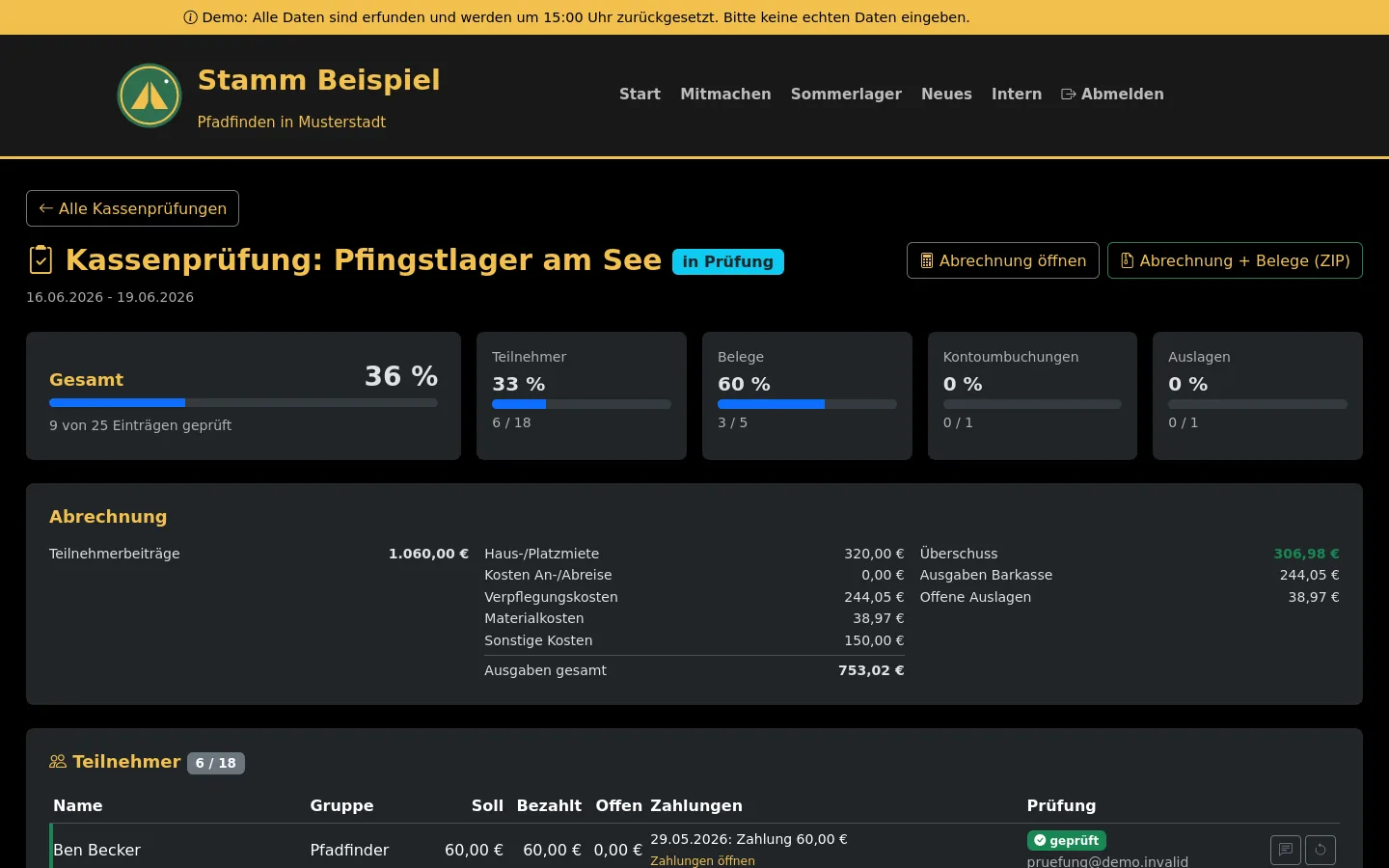Click the 'Ausgaben Barkasse' label
1389x868 pixels.
coord(986,575)
